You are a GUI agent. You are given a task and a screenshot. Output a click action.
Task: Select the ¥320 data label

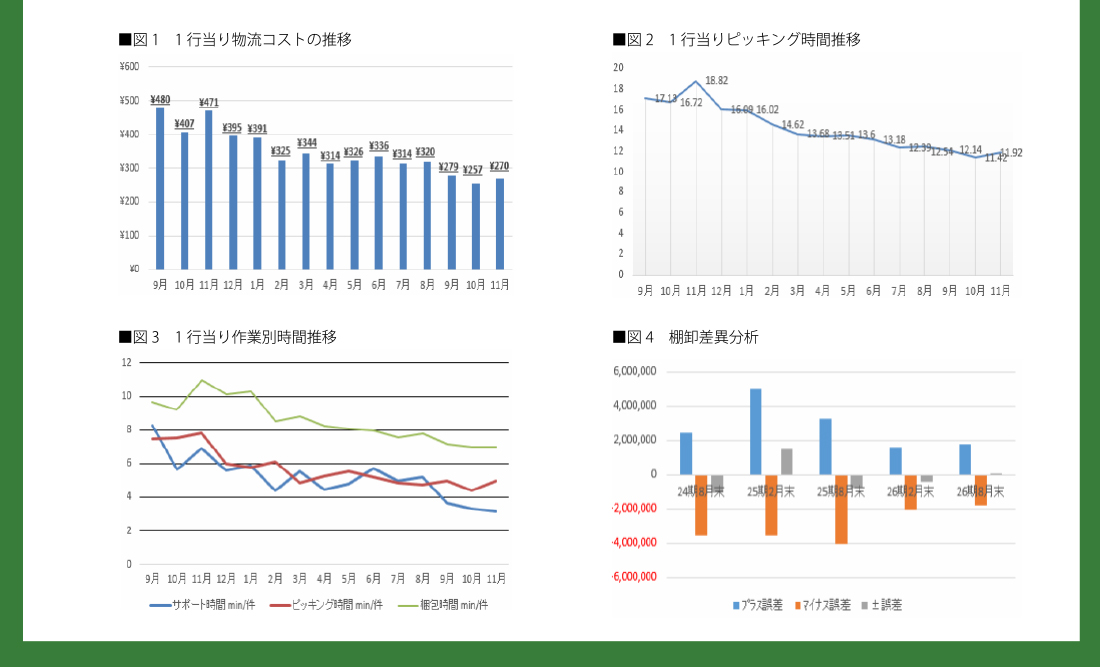(425, 152)
